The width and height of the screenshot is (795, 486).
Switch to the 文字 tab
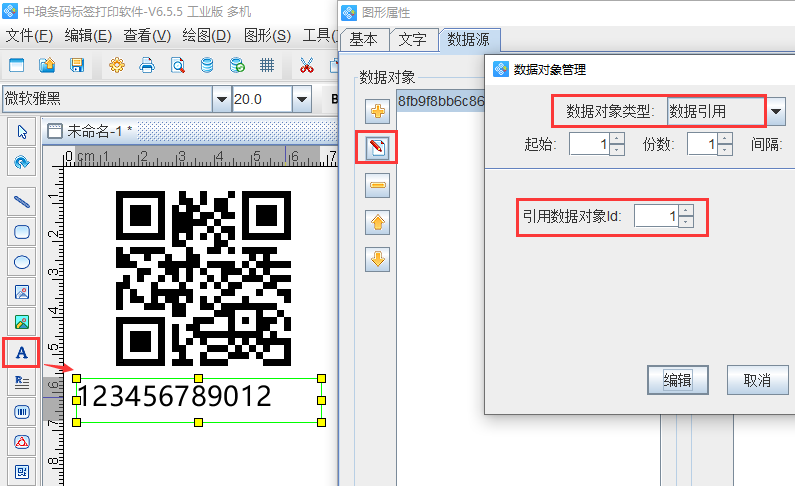pyautogui.click(x=412, y=40)
